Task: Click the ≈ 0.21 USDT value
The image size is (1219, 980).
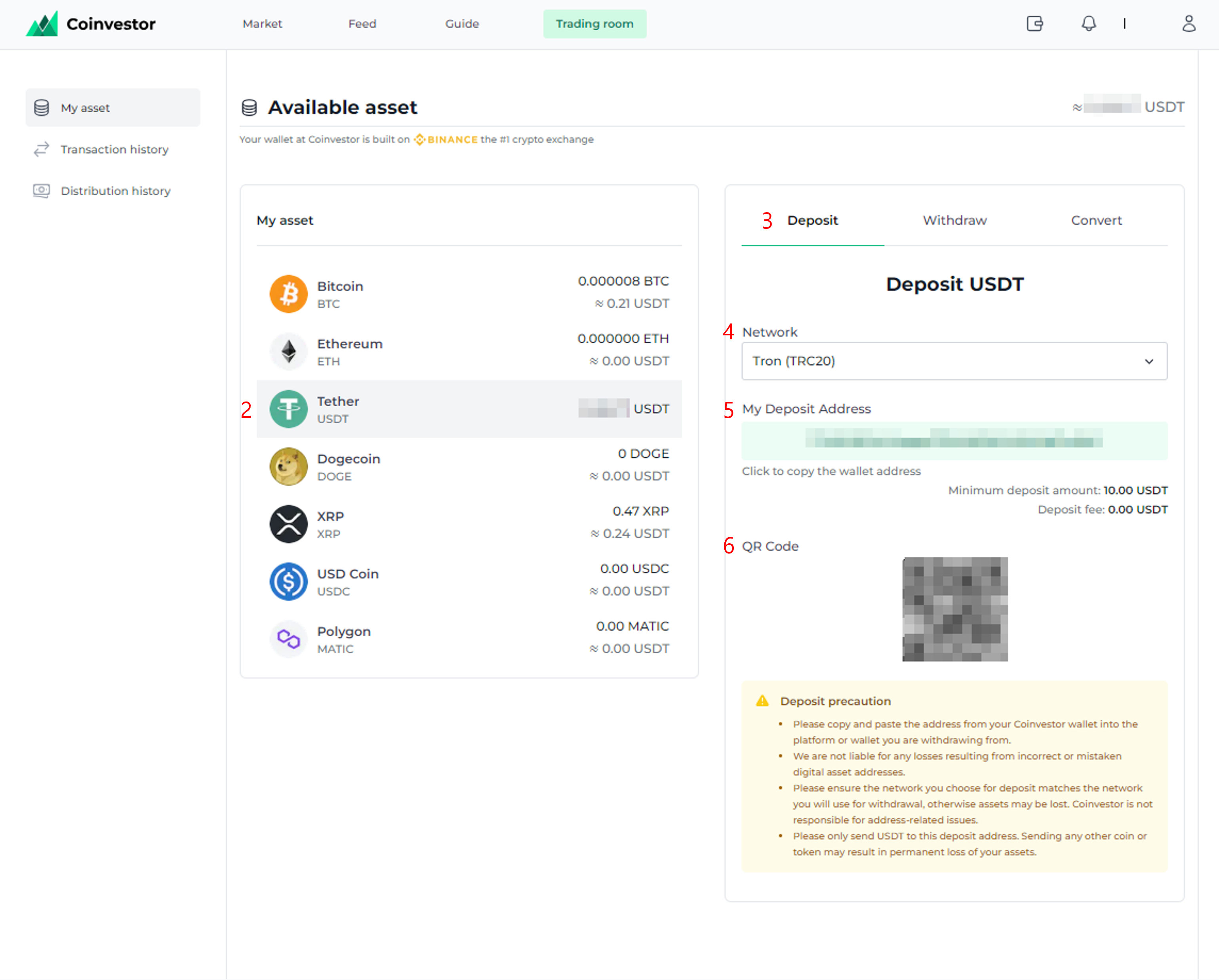Action: [632, 303]
